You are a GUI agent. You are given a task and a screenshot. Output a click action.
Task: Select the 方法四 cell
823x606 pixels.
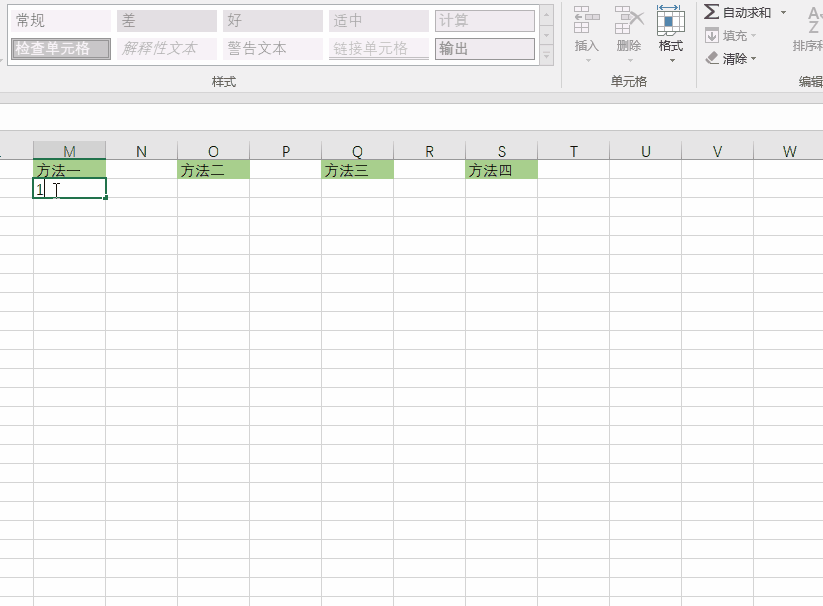pos(501,169)
